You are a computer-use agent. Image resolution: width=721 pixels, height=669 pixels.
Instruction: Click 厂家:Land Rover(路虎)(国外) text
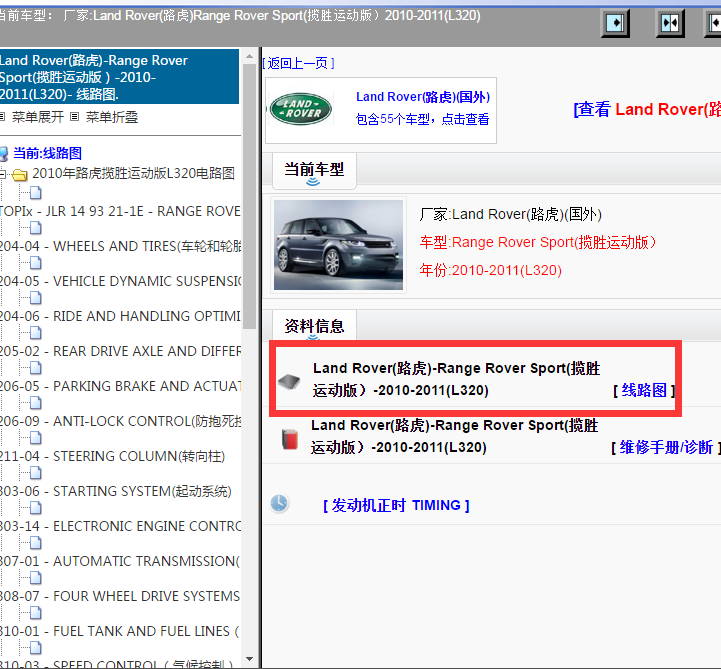click(510, 214)
